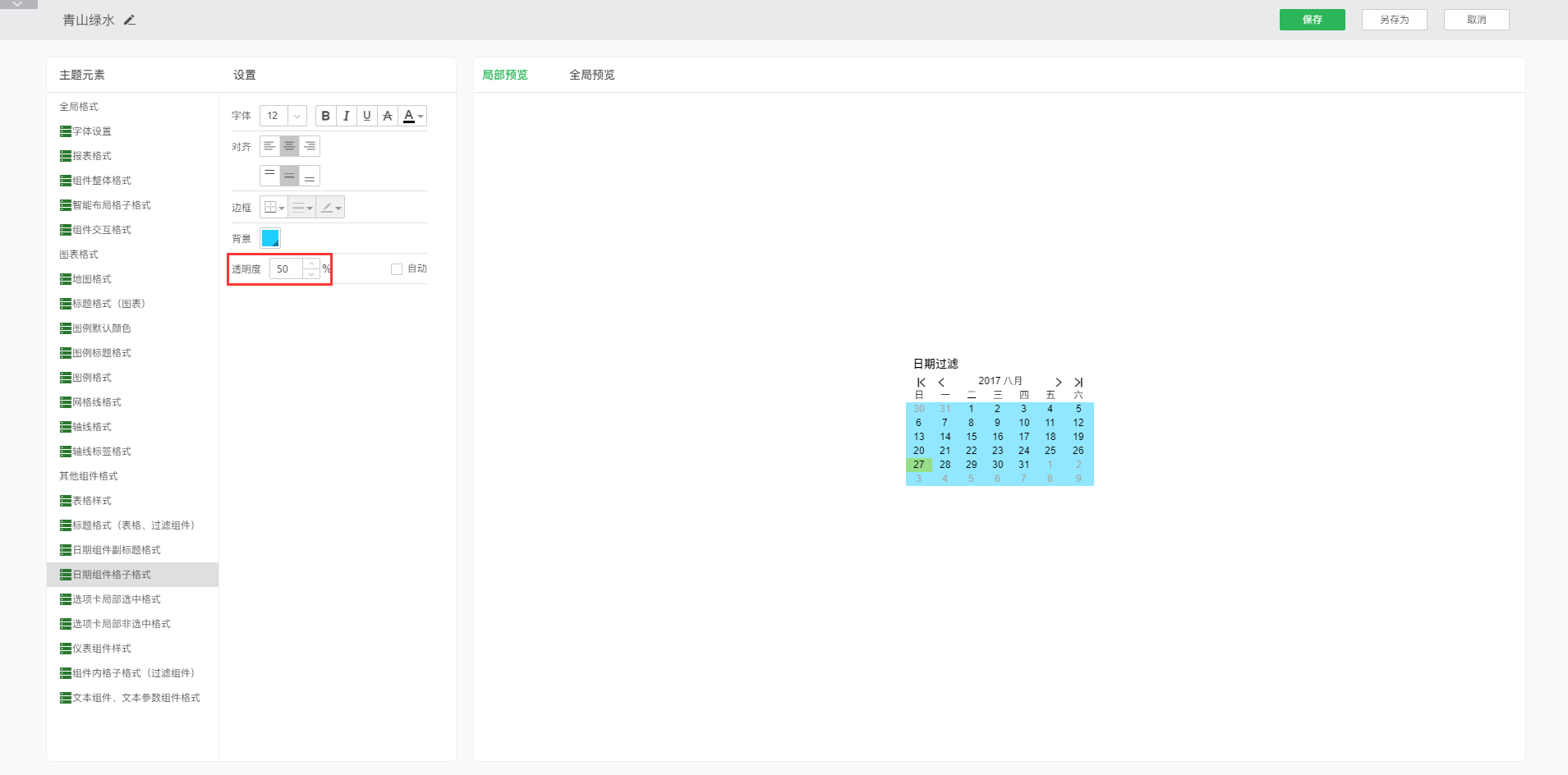
Task: Go to next month in calendar
Action: click(x=1059, y=382)
